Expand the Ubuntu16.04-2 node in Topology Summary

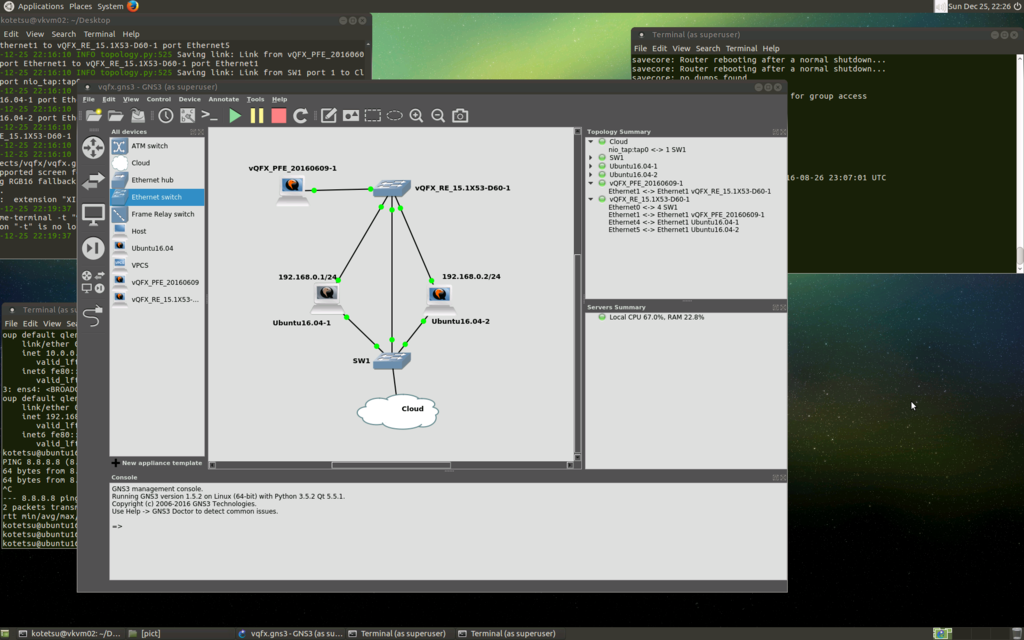click(591, 175)
